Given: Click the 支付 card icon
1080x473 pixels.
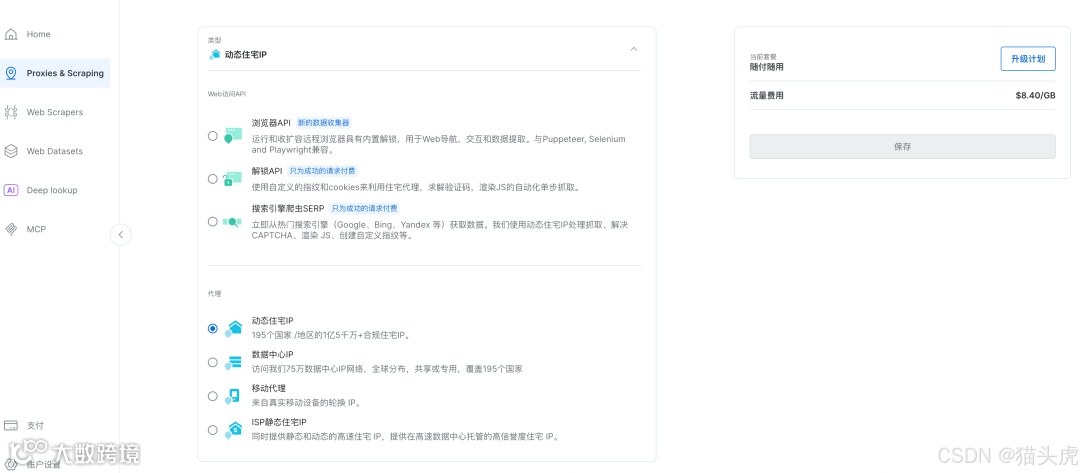Looking at the screenshot, I should [11, 425].
